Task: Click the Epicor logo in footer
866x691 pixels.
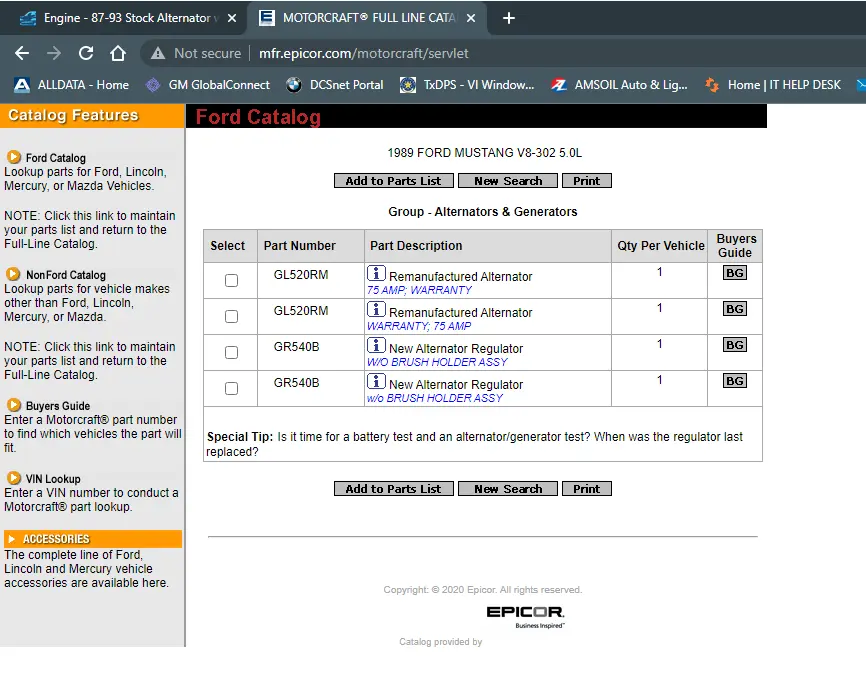Action: (525, 616)
